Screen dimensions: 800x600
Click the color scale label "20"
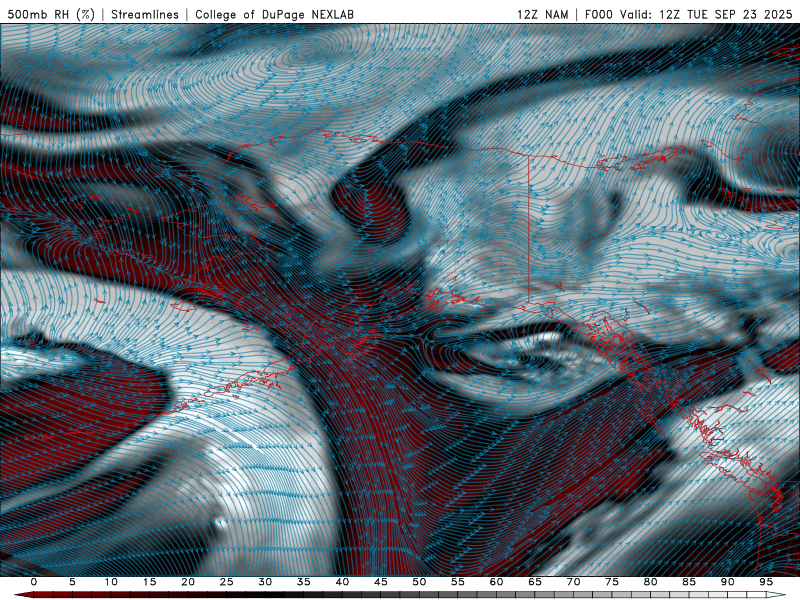(188, 582)
